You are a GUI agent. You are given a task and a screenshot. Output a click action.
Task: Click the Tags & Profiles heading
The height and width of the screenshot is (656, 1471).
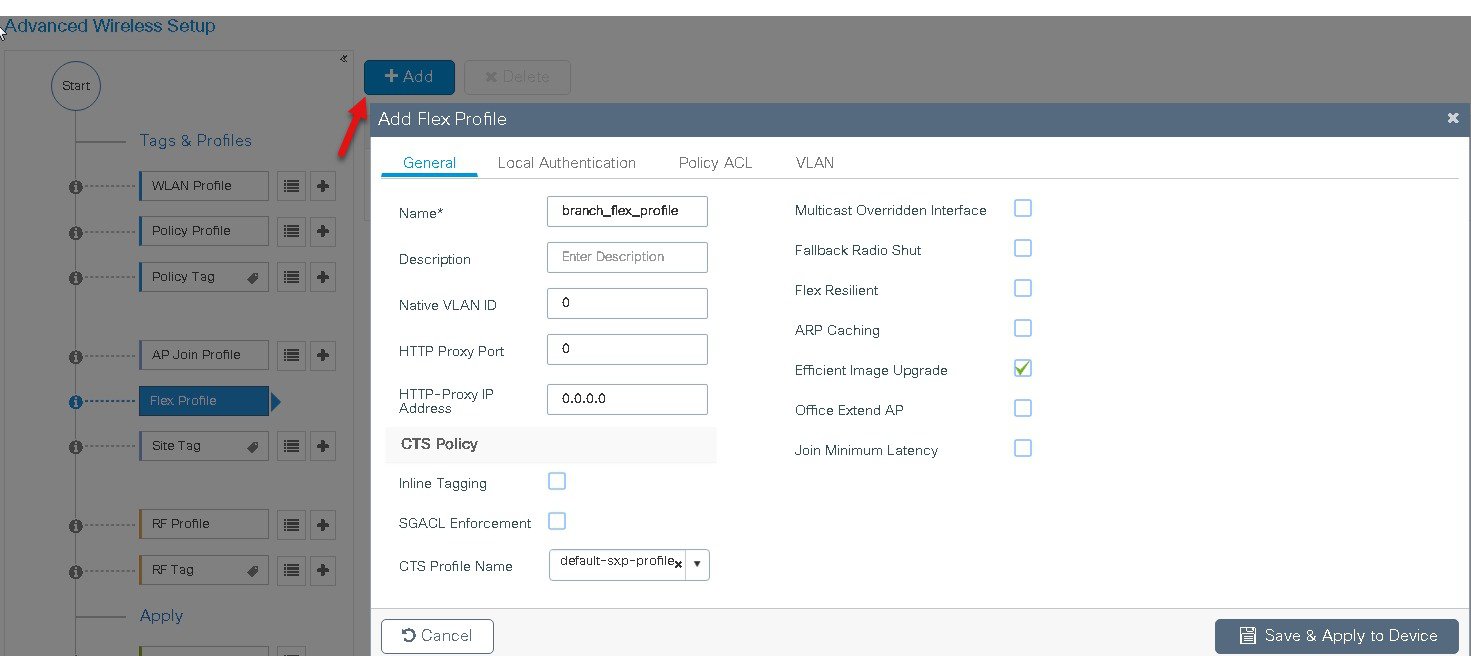[x=195, y=141]
